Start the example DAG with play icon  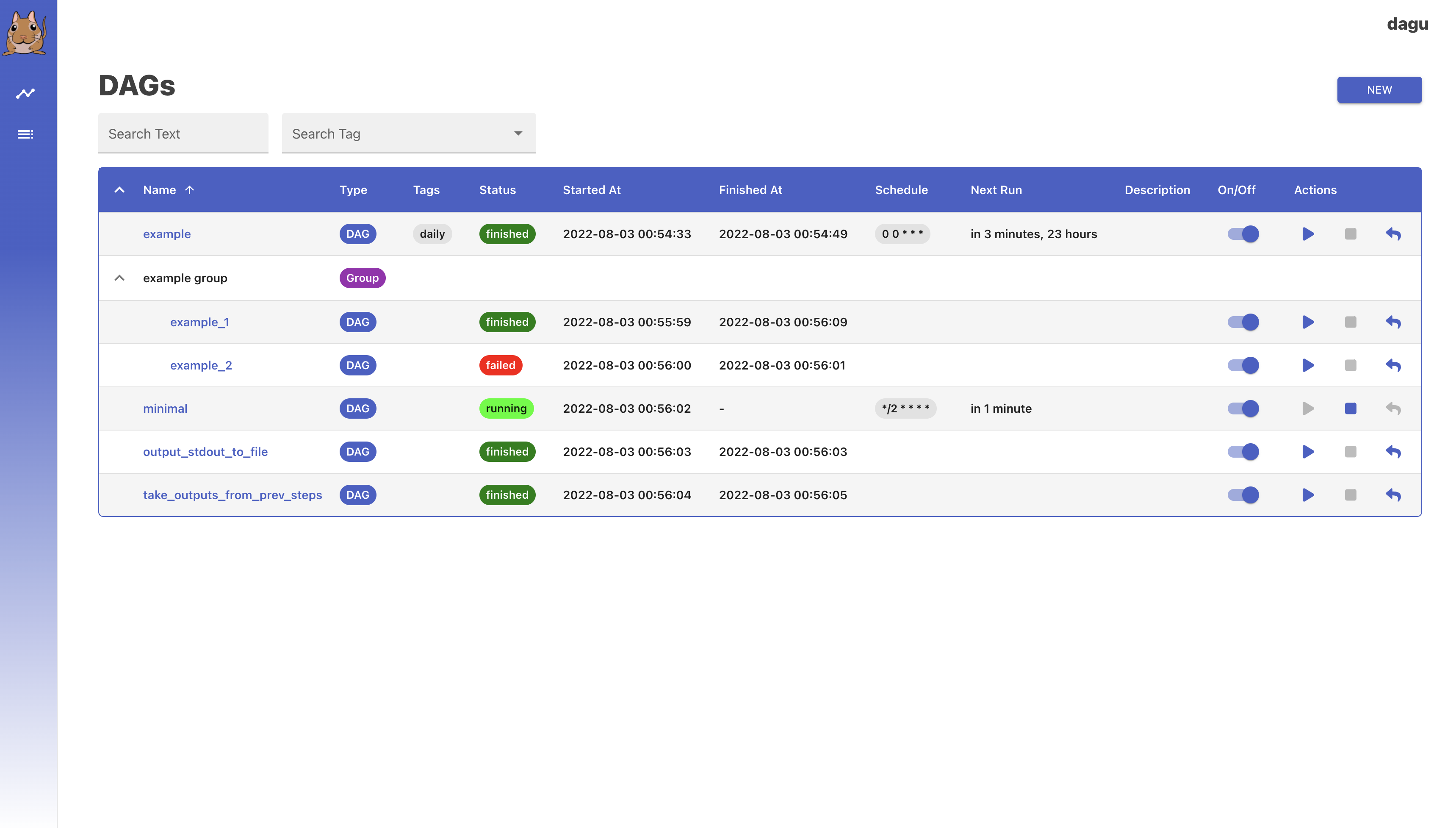1308,234
